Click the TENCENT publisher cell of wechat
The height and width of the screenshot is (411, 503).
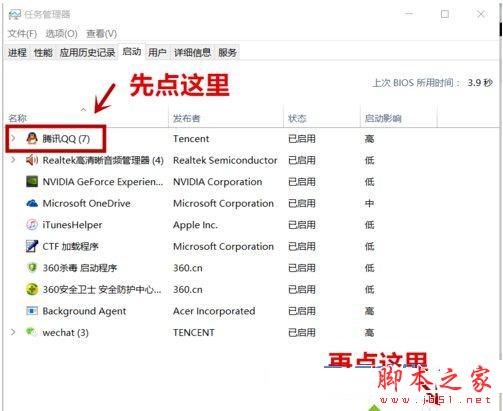tap(194, 333)
